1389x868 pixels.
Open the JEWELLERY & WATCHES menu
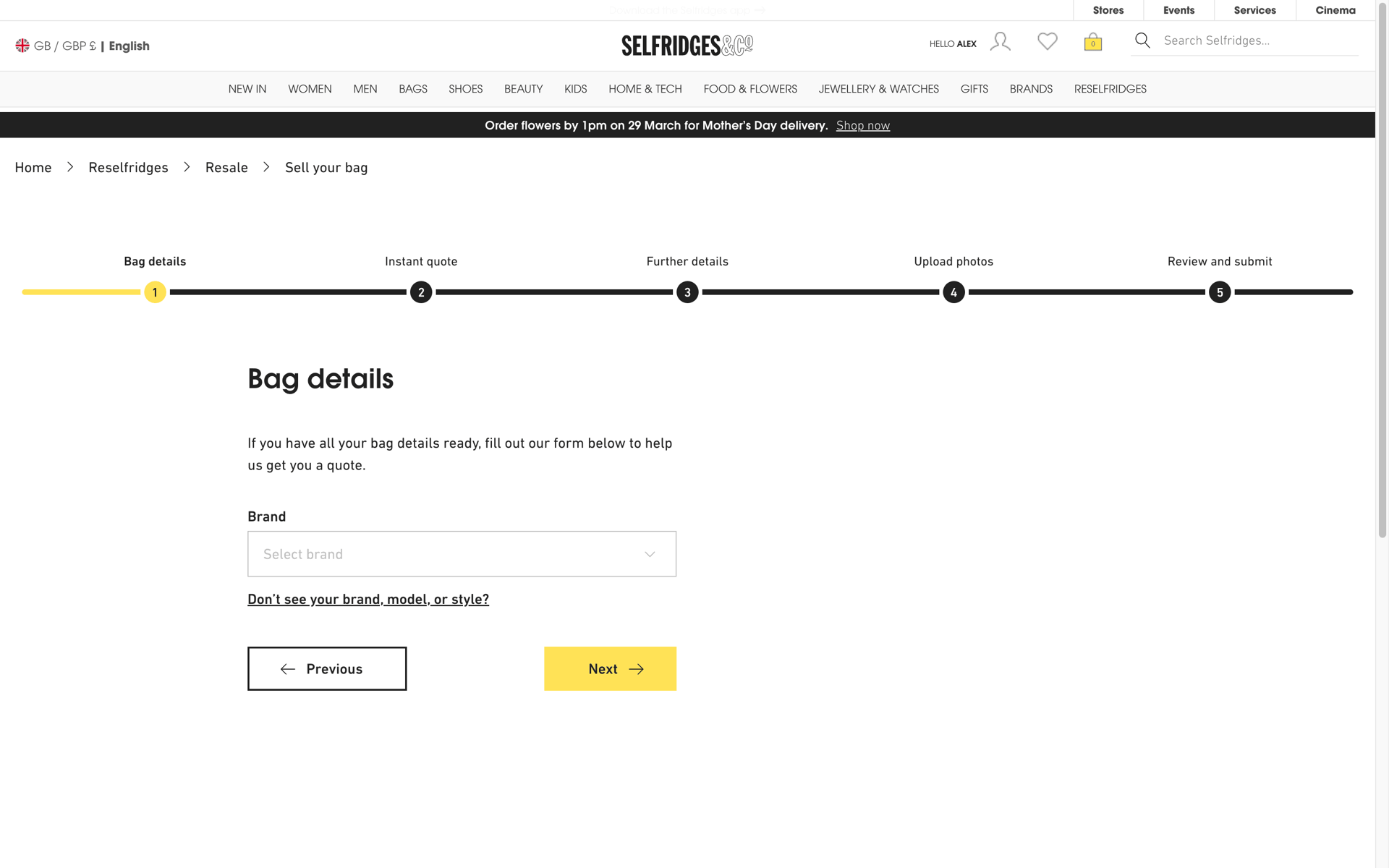[x=879, y=89]
